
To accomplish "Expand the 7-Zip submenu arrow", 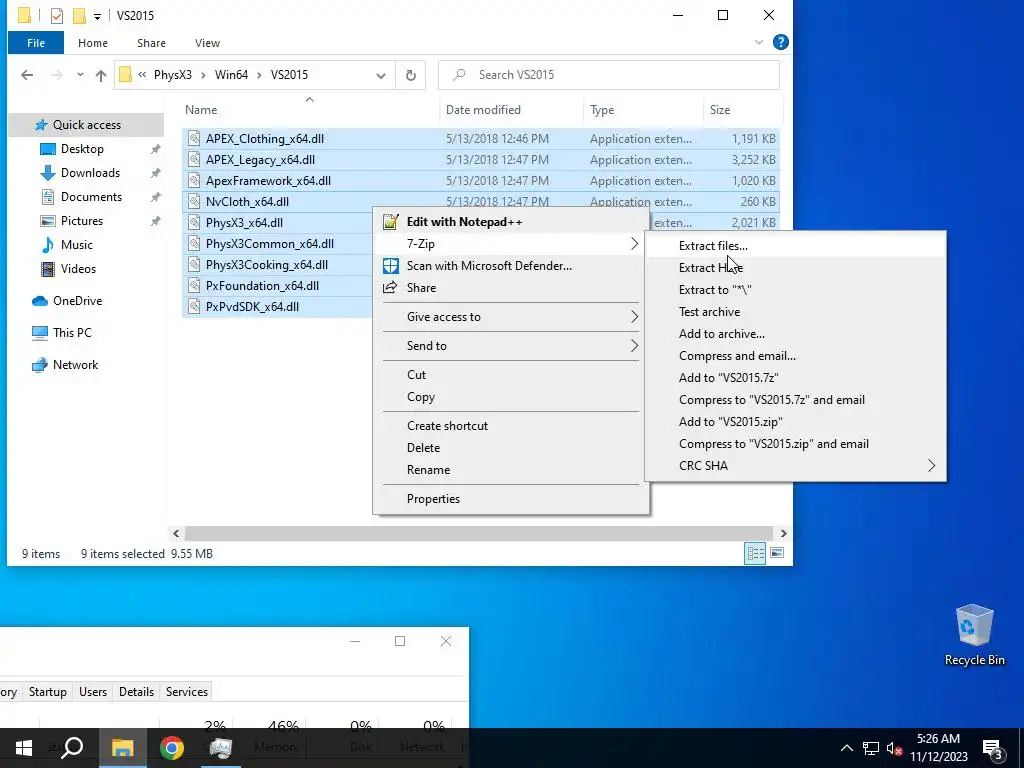I will 634,244.
